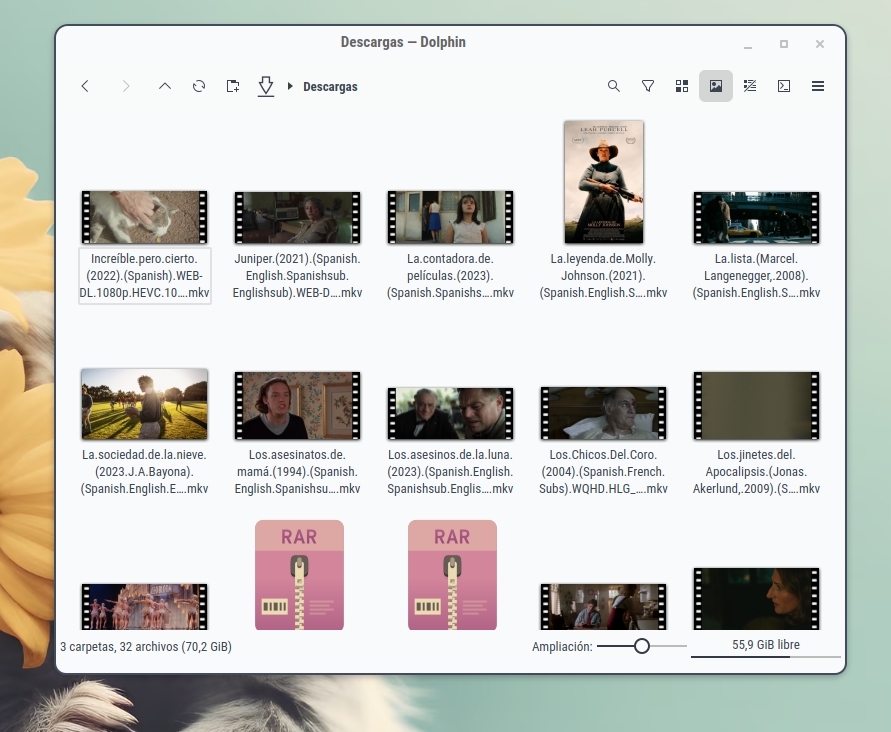Toggle thumbnail previews button
The image size is (891, 732).
point(716,87)
